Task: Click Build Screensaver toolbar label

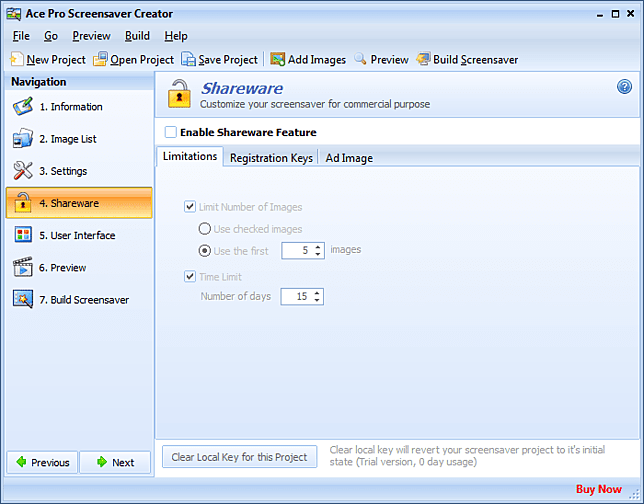Action: coord(475,60)
